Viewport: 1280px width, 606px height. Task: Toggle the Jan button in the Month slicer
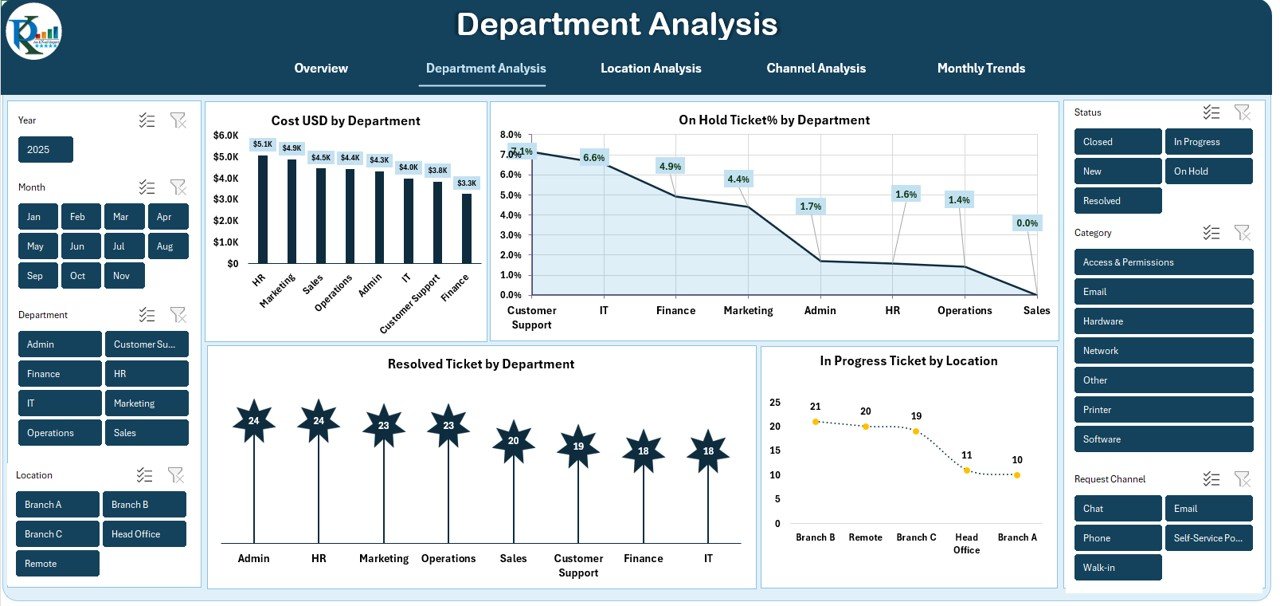[37, 216]
